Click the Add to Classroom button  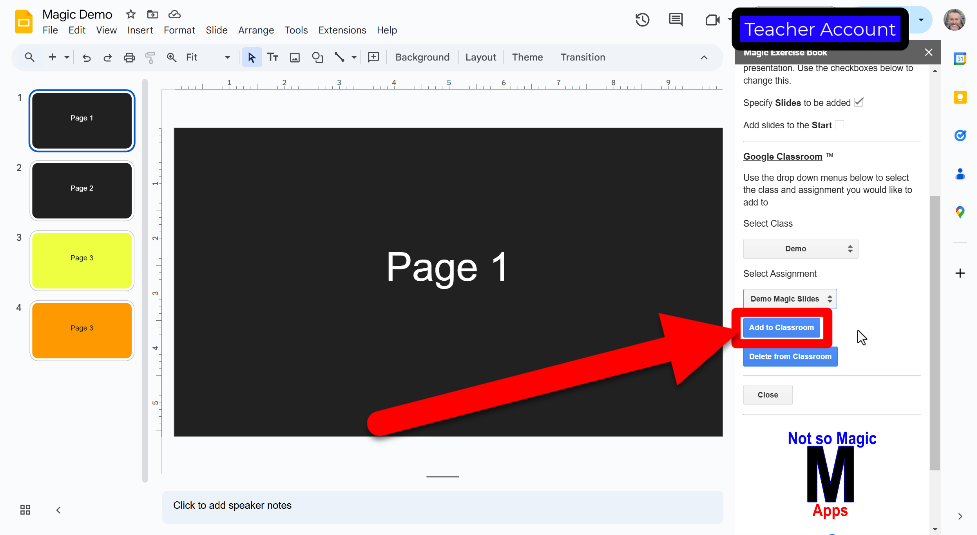(781, 328)
